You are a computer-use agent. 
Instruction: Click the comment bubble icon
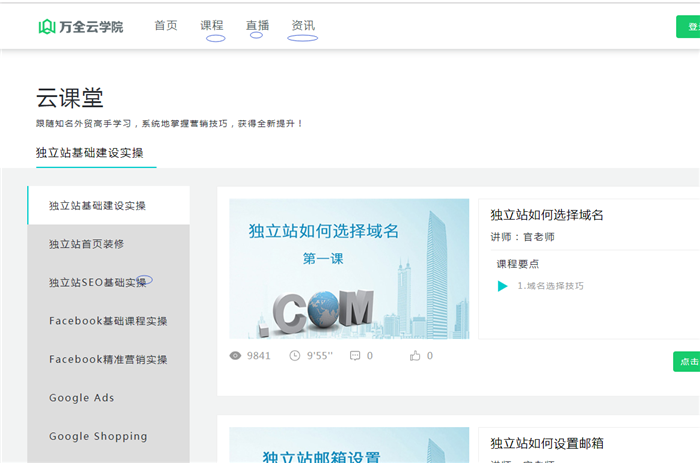point(355,355)
